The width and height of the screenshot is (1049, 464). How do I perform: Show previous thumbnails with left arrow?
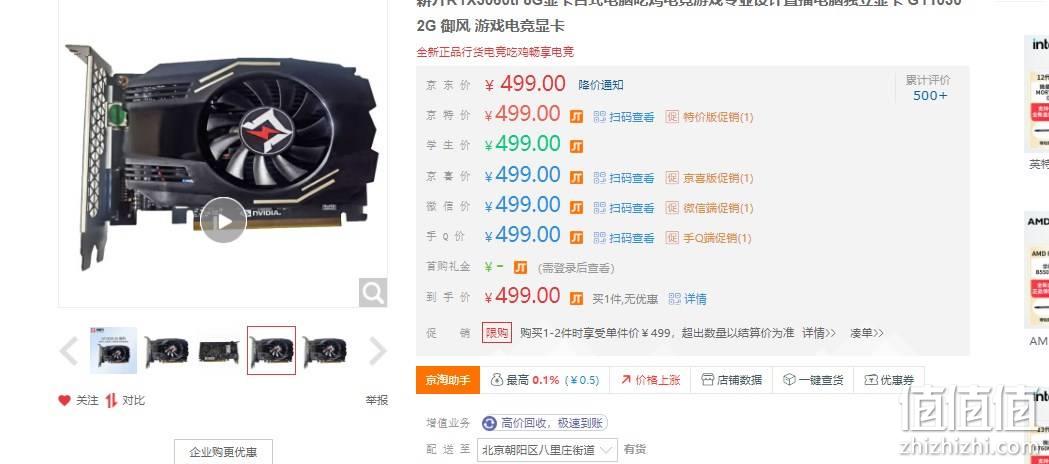pyautogui.click(x=69, y=351)
